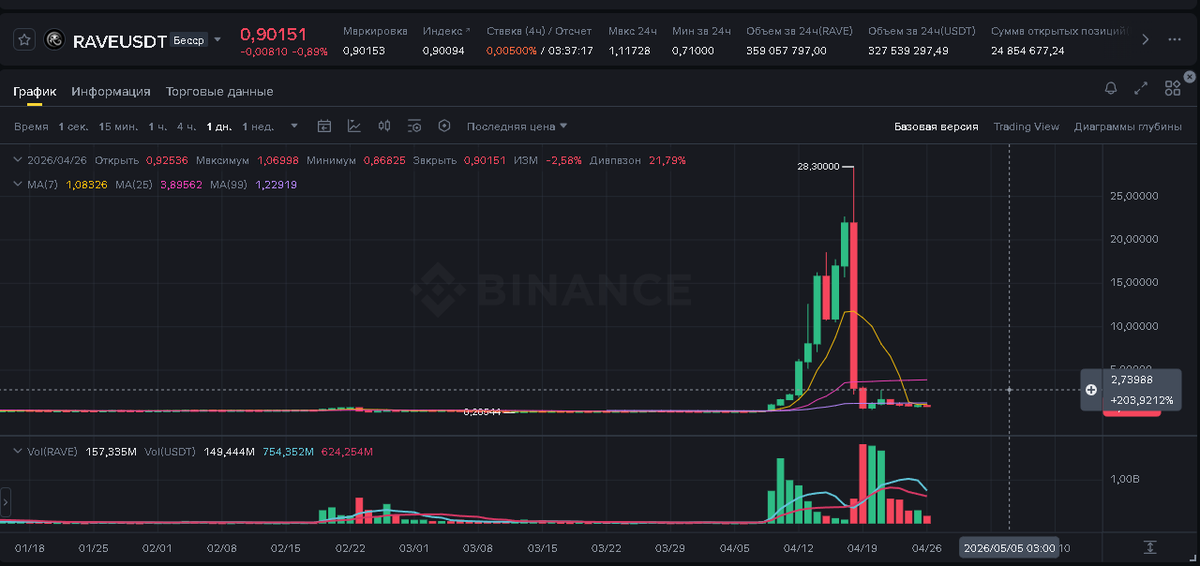
Task: Open the chart display settings list icon
Action: 415,126
